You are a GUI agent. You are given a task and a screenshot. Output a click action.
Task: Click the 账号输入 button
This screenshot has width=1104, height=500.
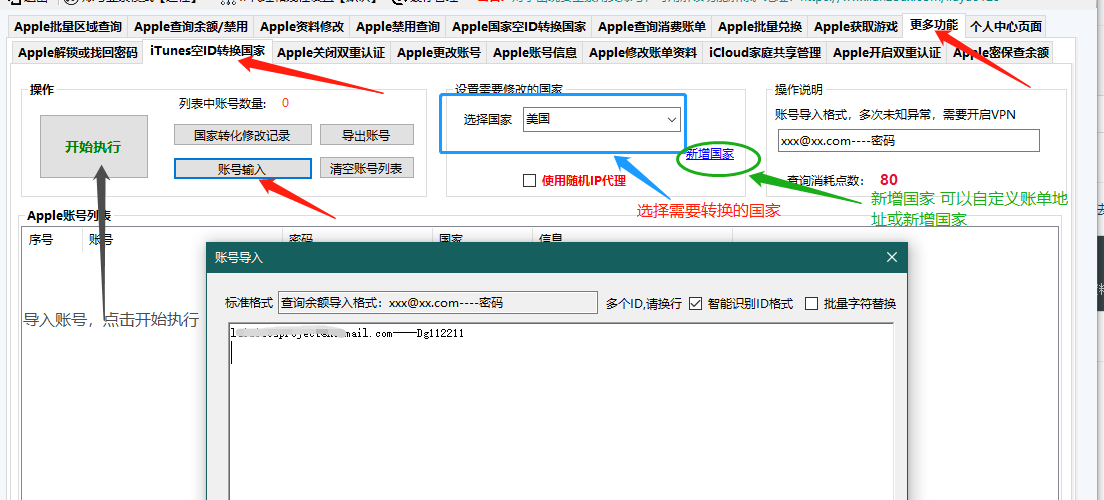[242, 168]
